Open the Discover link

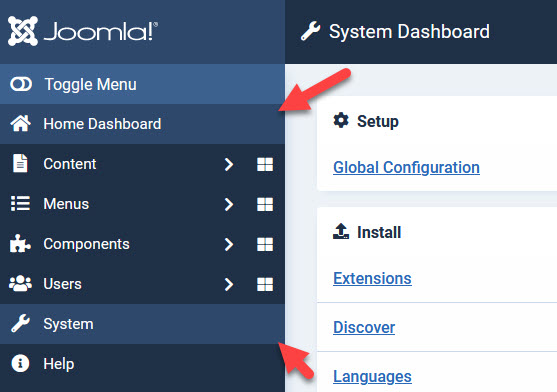point(364,327)
